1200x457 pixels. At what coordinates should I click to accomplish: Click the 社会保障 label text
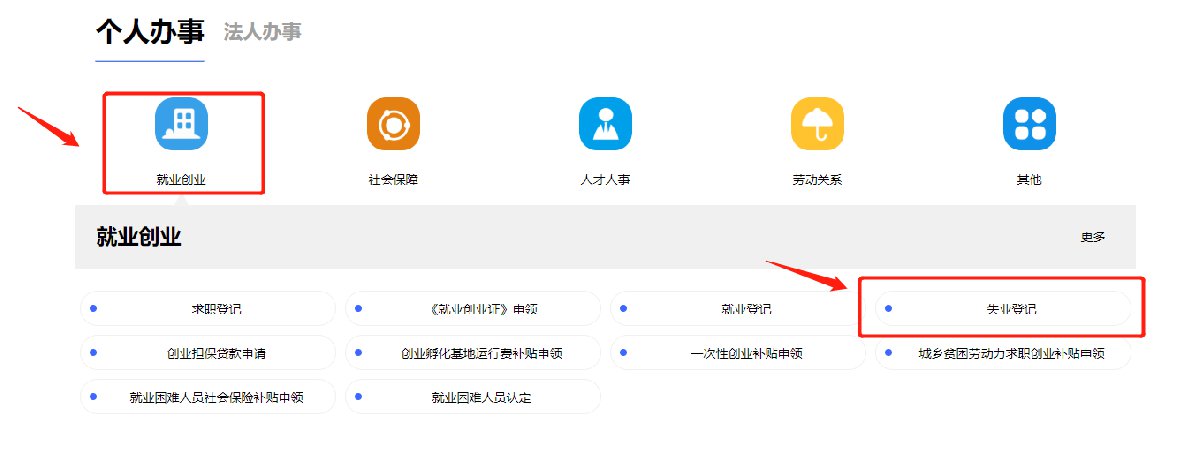tap(393, 181)
